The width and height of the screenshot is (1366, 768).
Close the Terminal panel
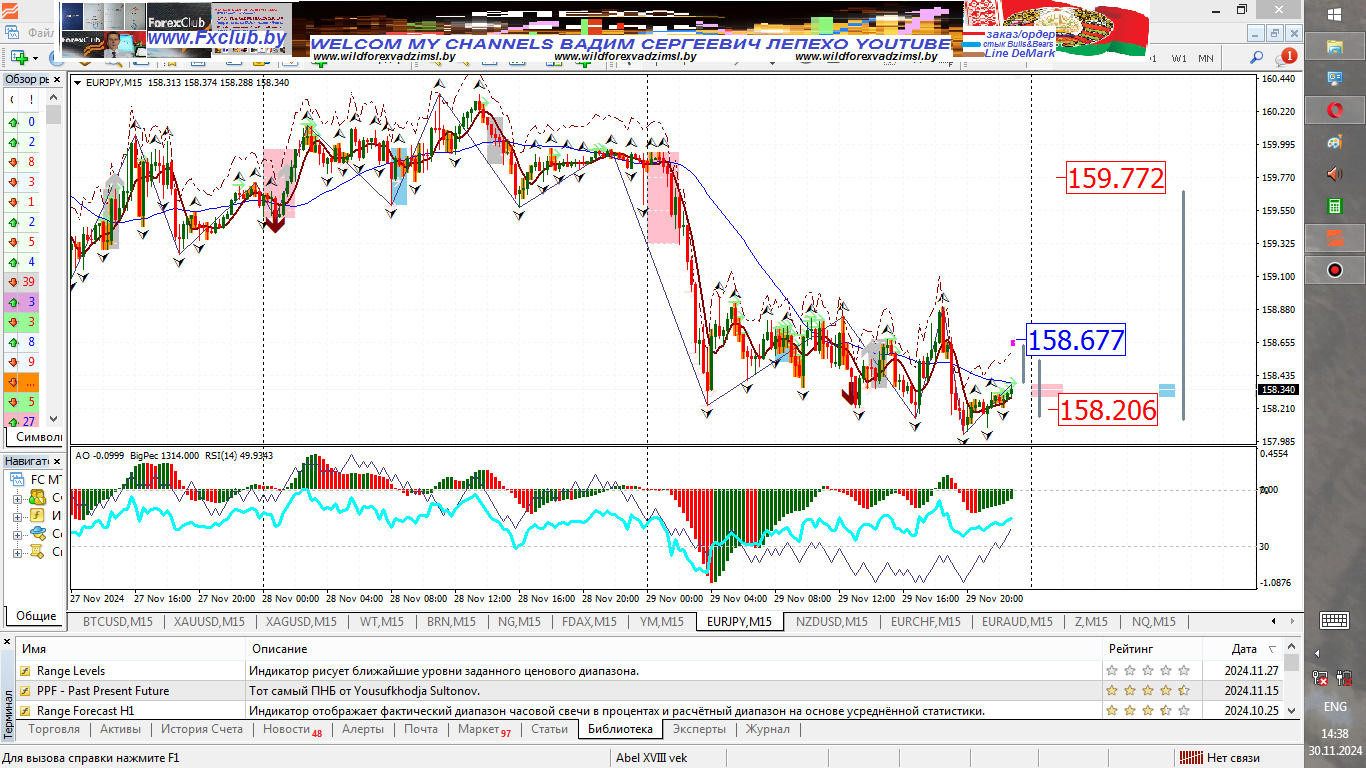(7, 641)
